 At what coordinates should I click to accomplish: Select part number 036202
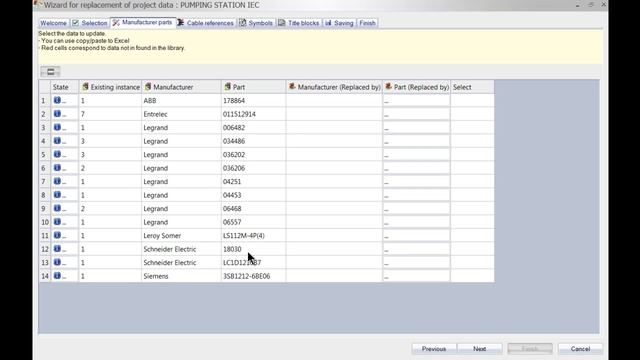coord(253,155)
